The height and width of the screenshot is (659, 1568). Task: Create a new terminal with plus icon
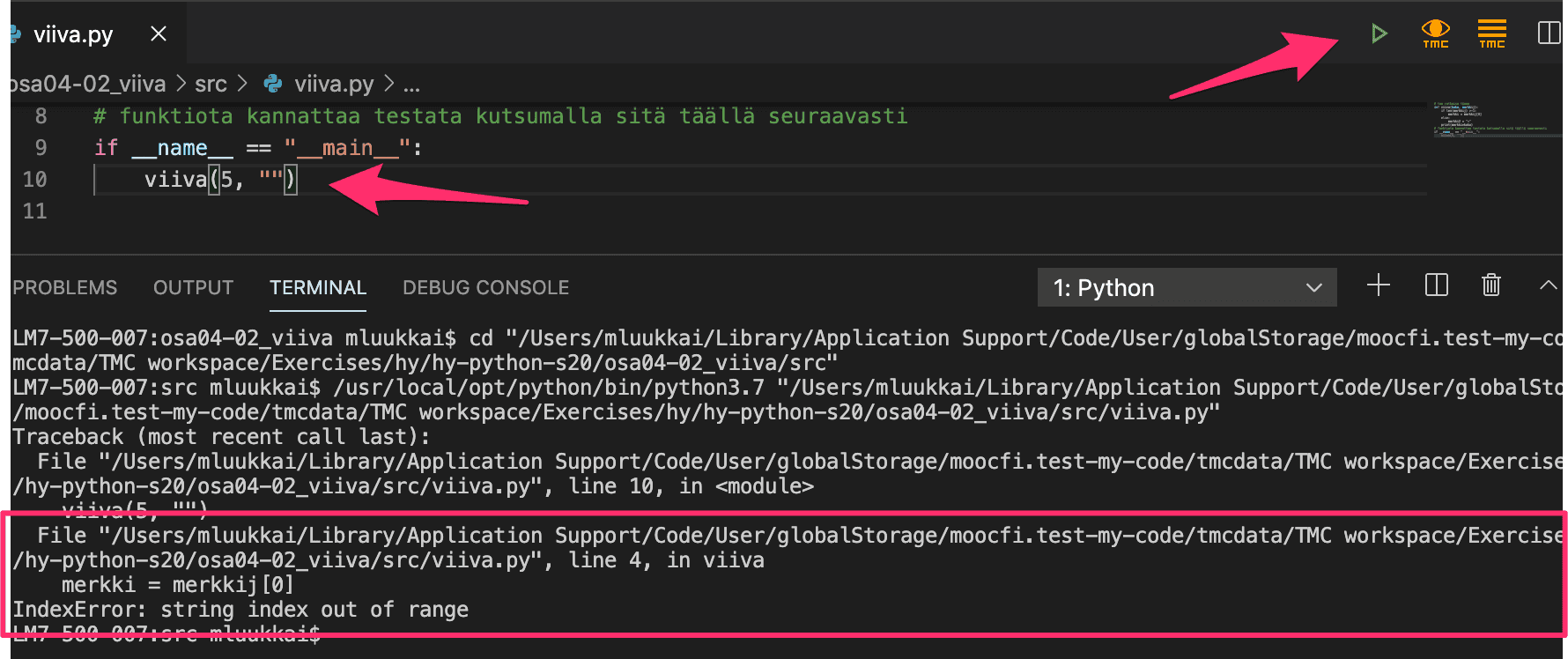click(1378, 285)
